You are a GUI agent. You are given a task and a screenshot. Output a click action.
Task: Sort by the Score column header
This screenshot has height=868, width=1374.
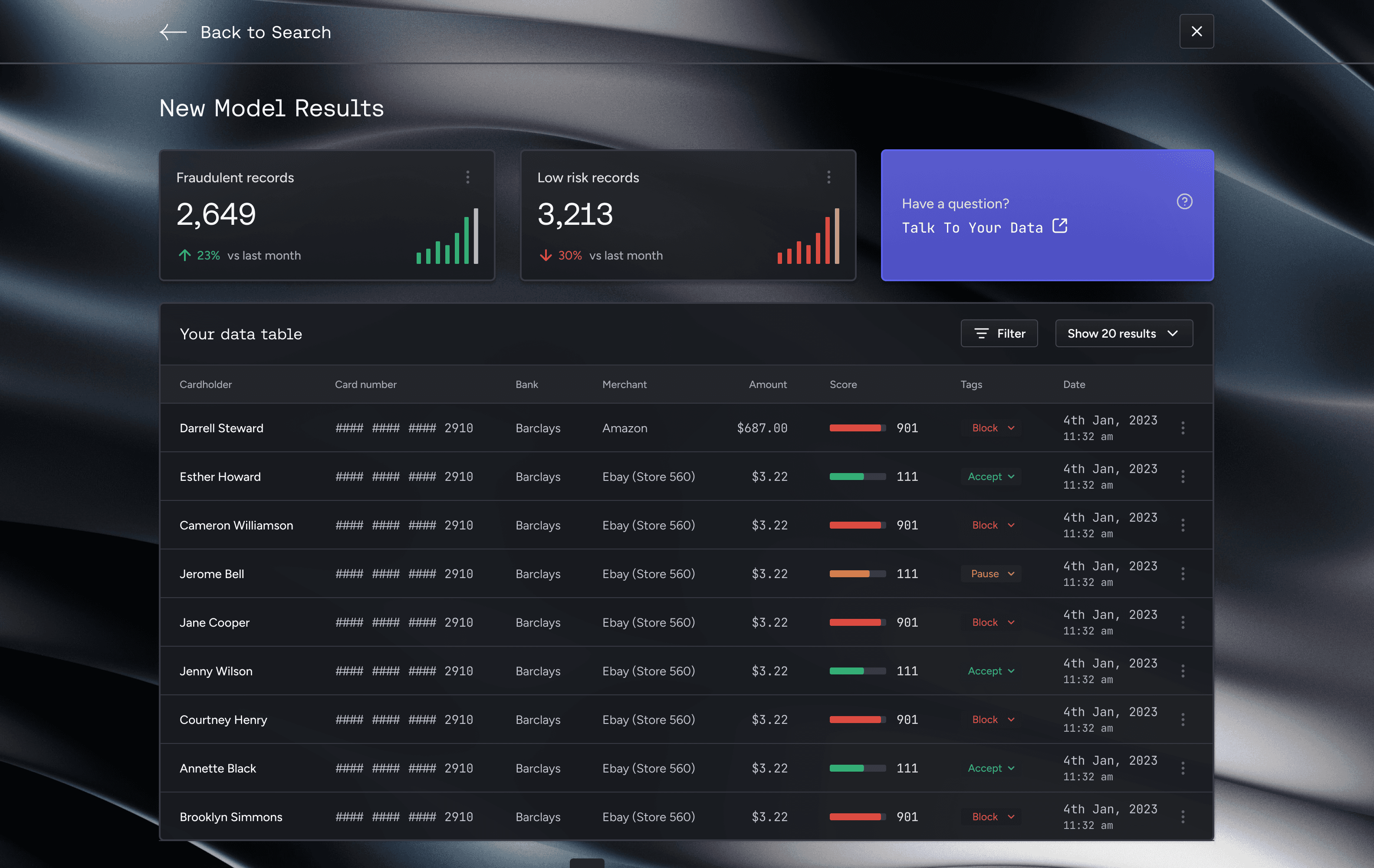843,385
